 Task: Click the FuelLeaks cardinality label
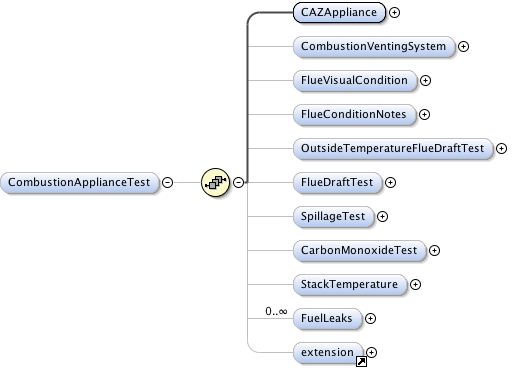[x=276, y=311]
